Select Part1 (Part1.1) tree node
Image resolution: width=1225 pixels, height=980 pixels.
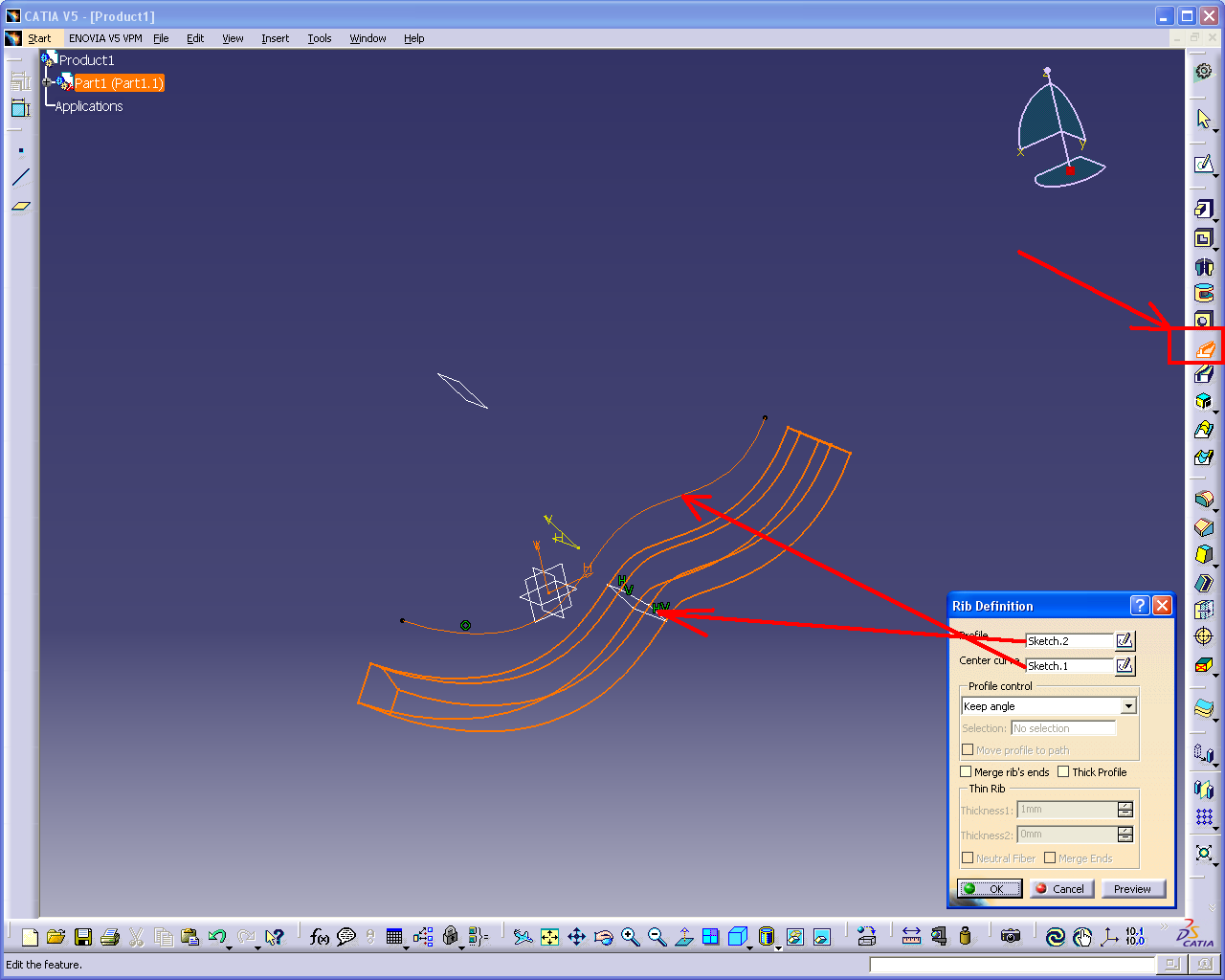click(119, 83)
